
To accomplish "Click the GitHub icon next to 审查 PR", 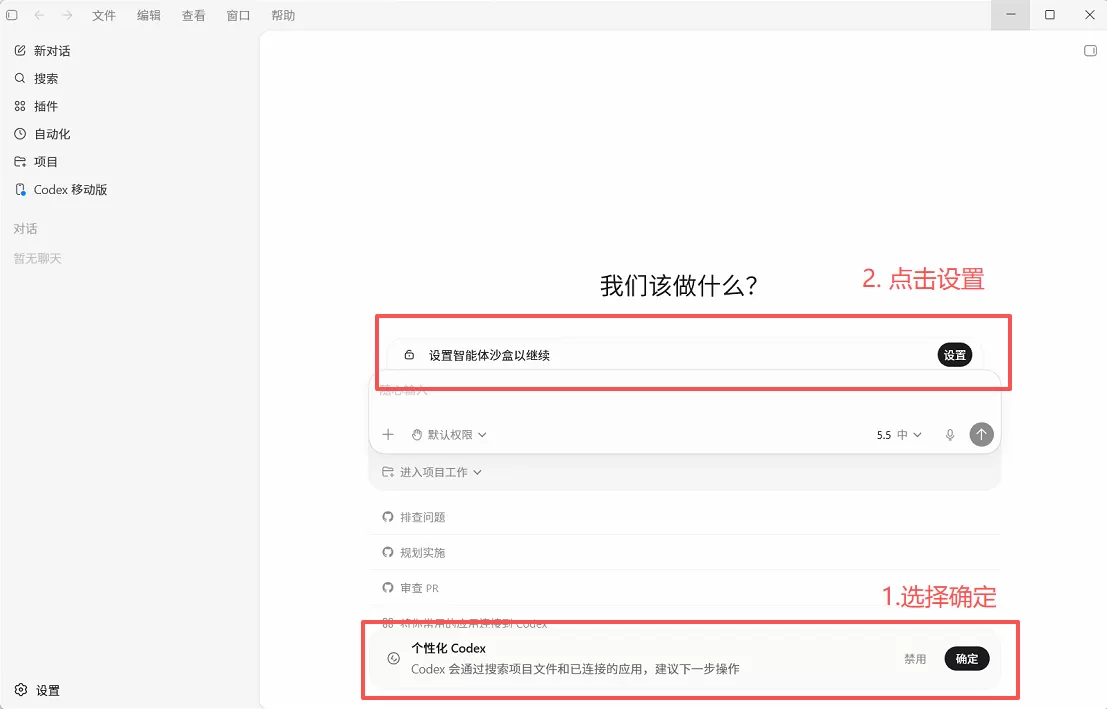I will pyautogui.click(x=388, y=588).
